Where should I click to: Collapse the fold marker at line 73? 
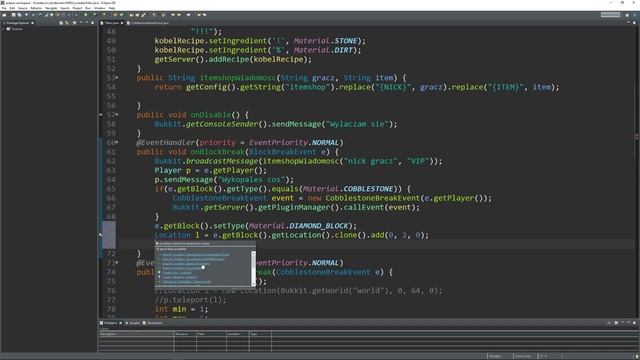(117, 262)
